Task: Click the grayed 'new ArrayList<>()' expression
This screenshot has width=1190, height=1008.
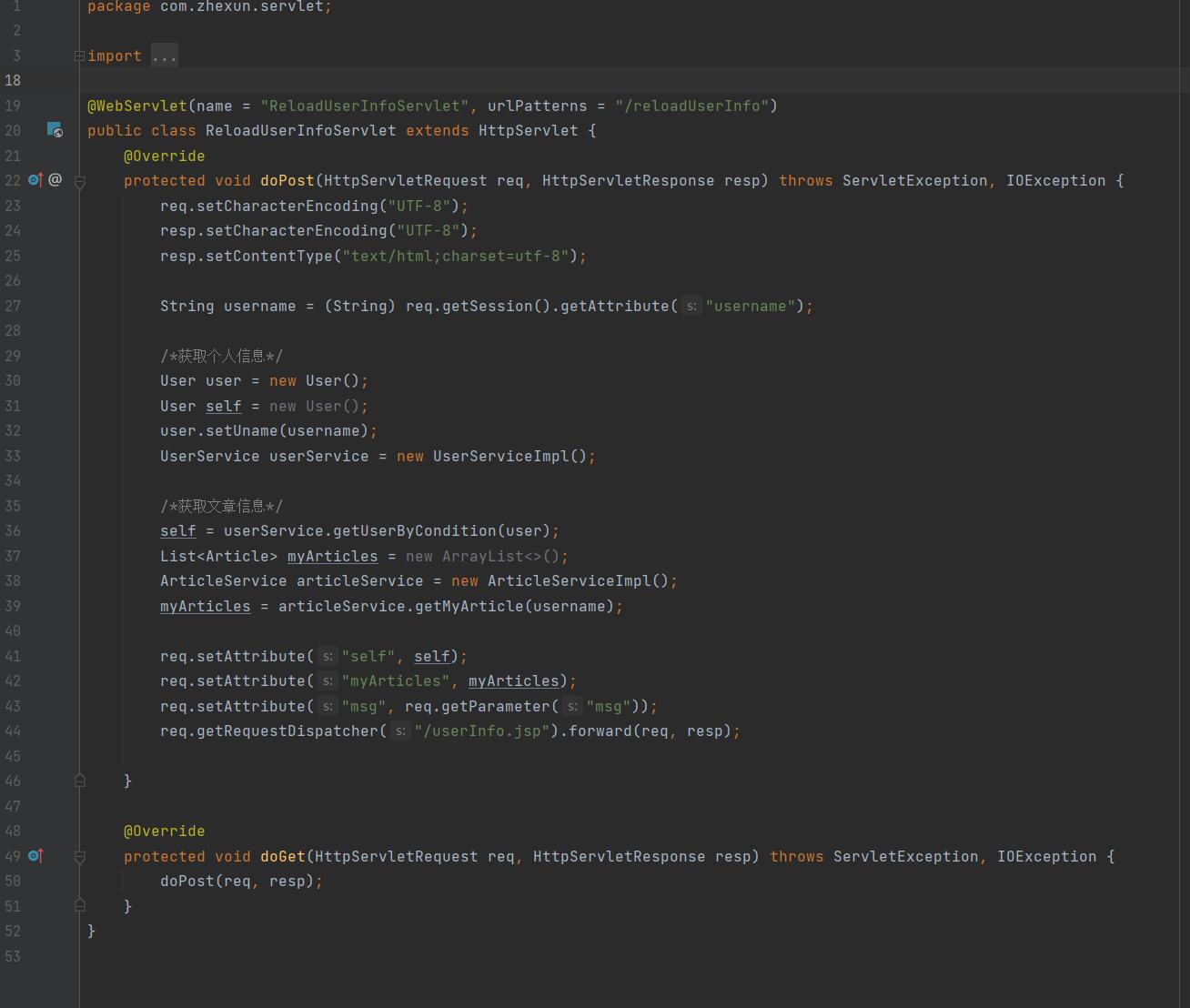Action: pos(483,556)
